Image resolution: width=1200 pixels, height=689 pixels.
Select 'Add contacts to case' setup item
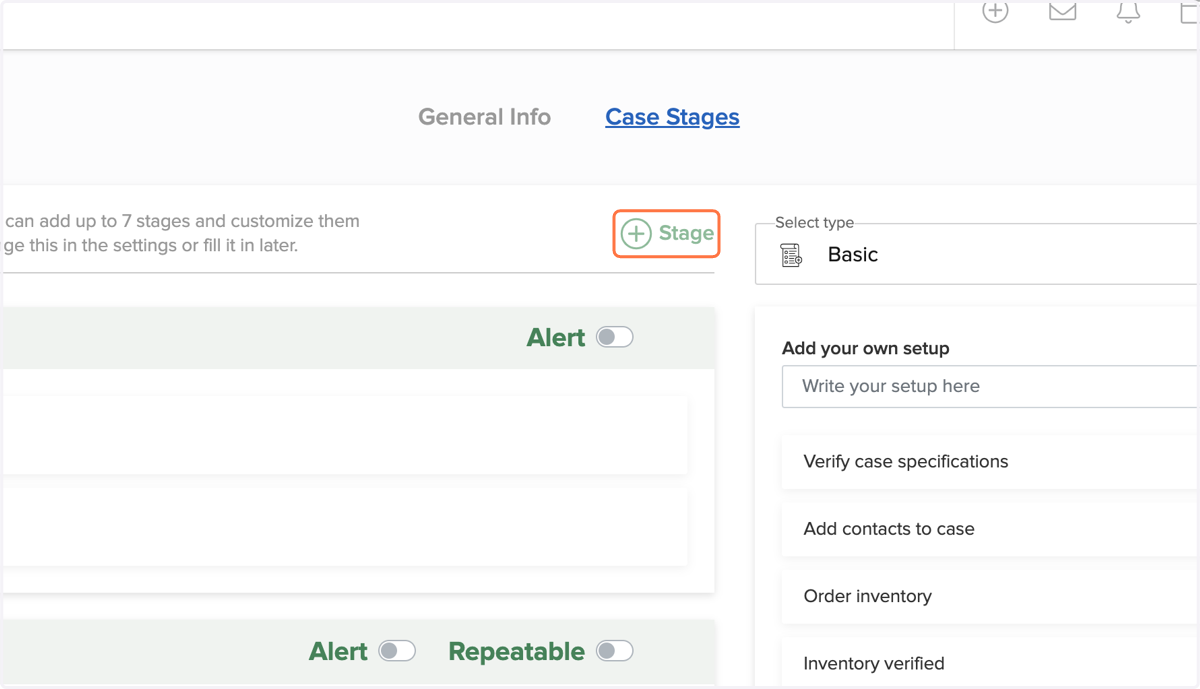[990, 529]
